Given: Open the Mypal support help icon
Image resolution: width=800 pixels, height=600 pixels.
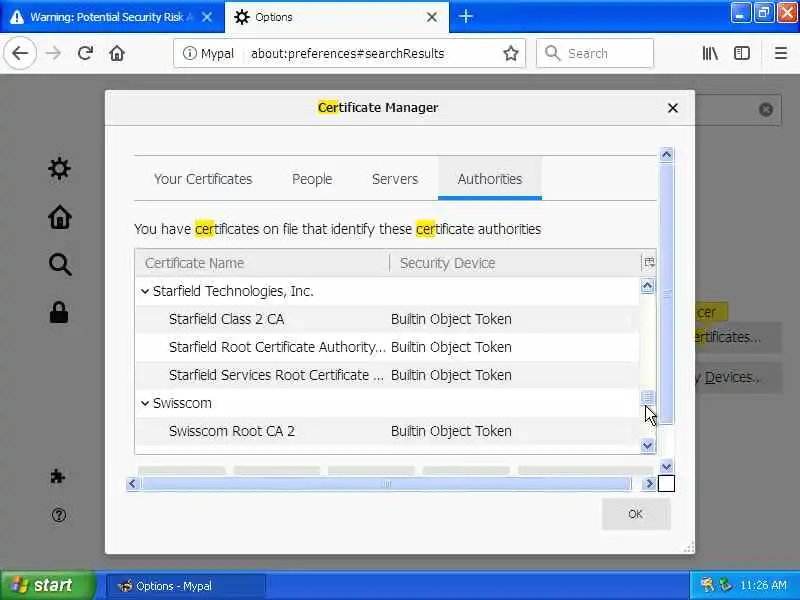Looking at the screenshot, I should pos(59,515).
